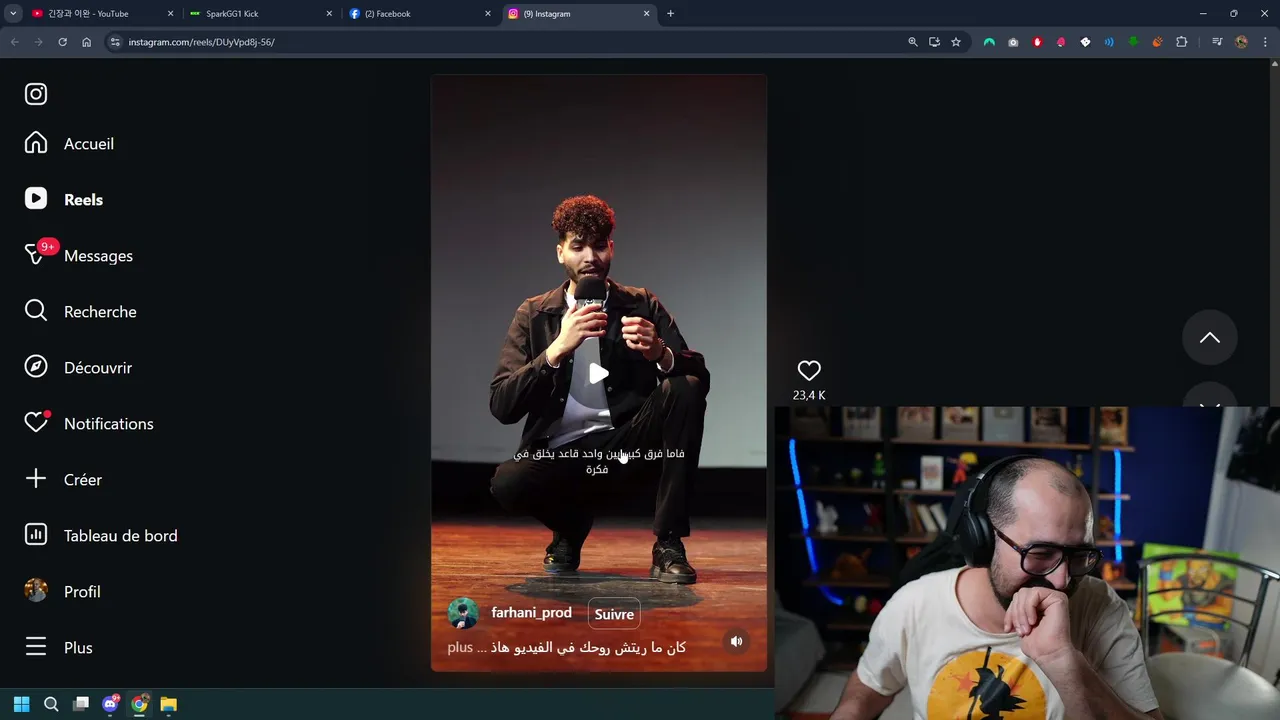The image size is (1280, 720).
Task: Go back in browser history
Action: click(14, 42)
